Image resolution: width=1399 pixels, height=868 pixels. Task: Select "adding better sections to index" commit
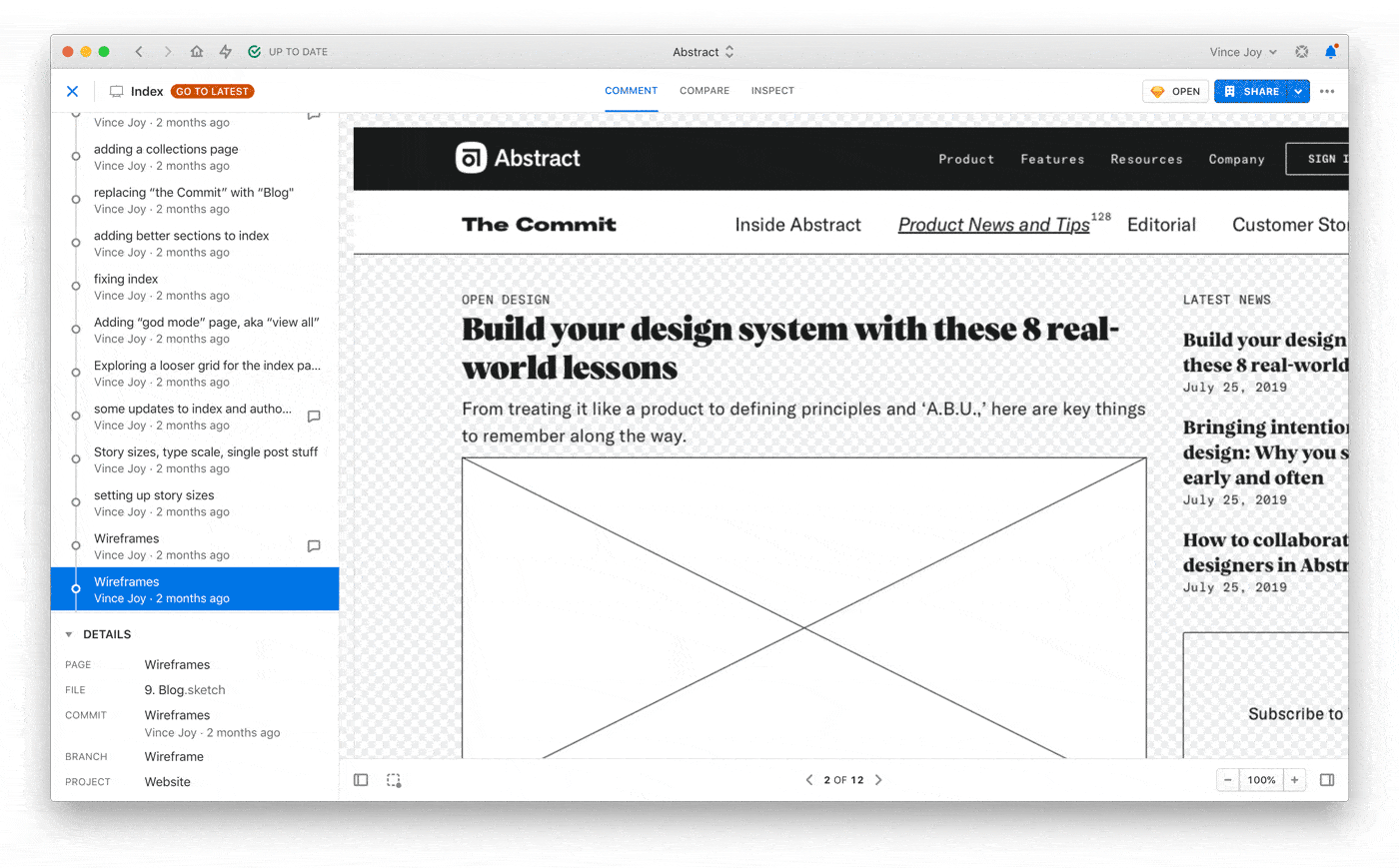[x=195, y=244]
